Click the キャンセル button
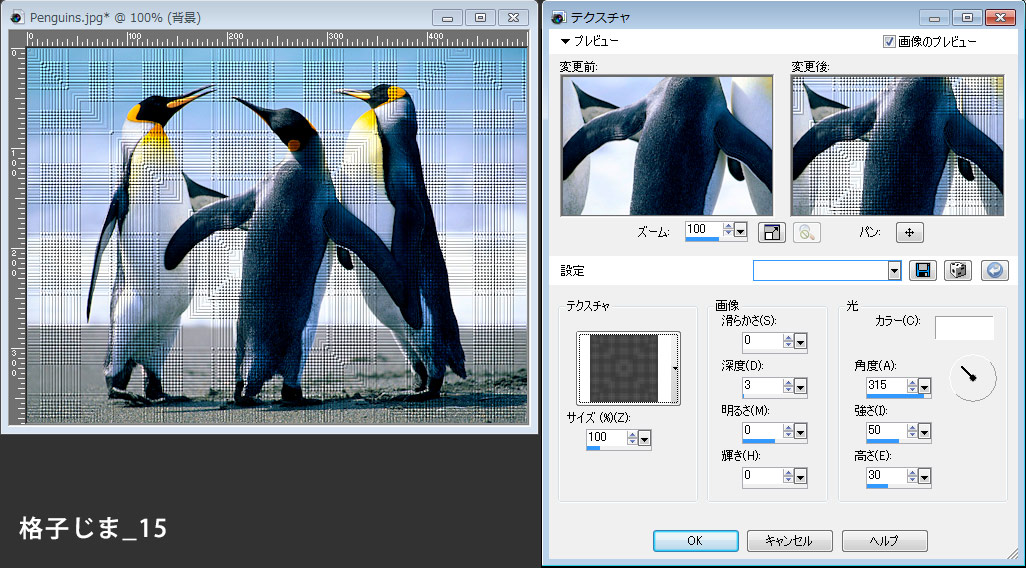1026x568 pixels. pyautogui.click(x=790, y=540)
